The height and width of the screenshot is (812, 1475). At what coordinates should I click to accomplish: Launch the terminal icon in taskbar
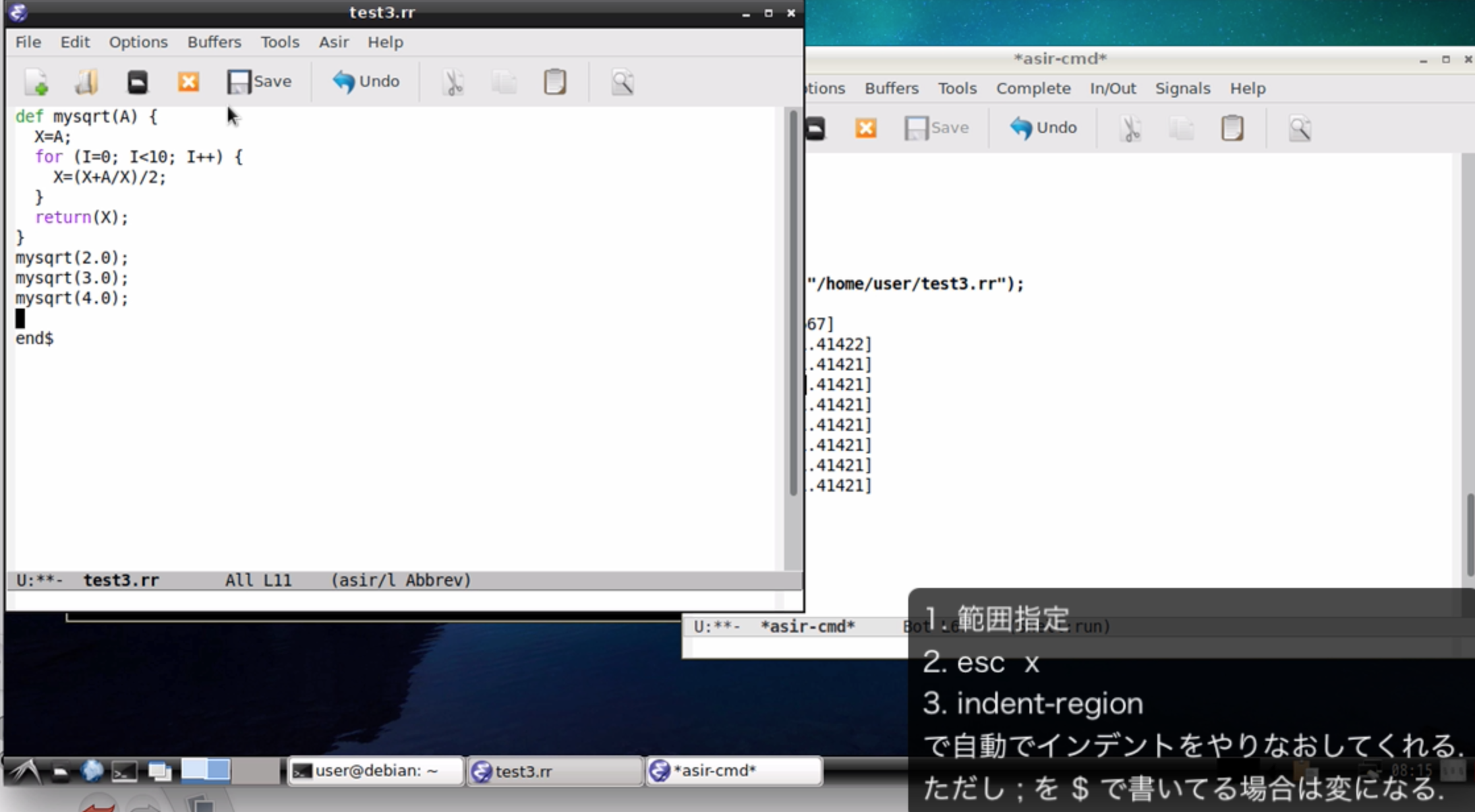click(125, 771)
